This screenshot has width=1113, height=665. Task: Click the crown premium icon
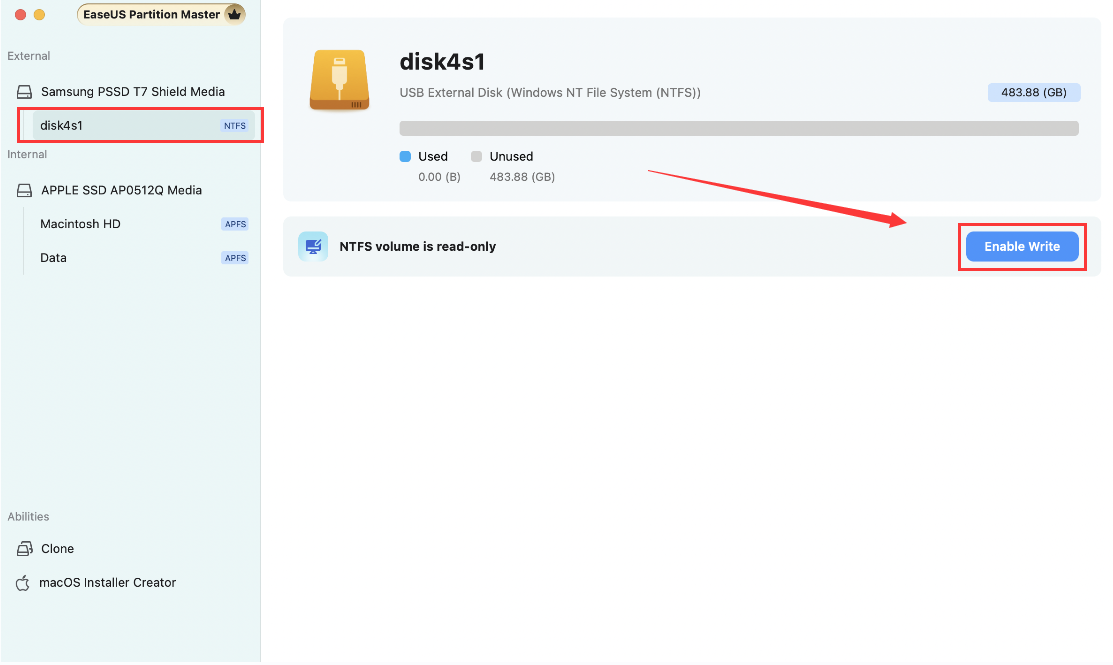click(x=234, y=14)
